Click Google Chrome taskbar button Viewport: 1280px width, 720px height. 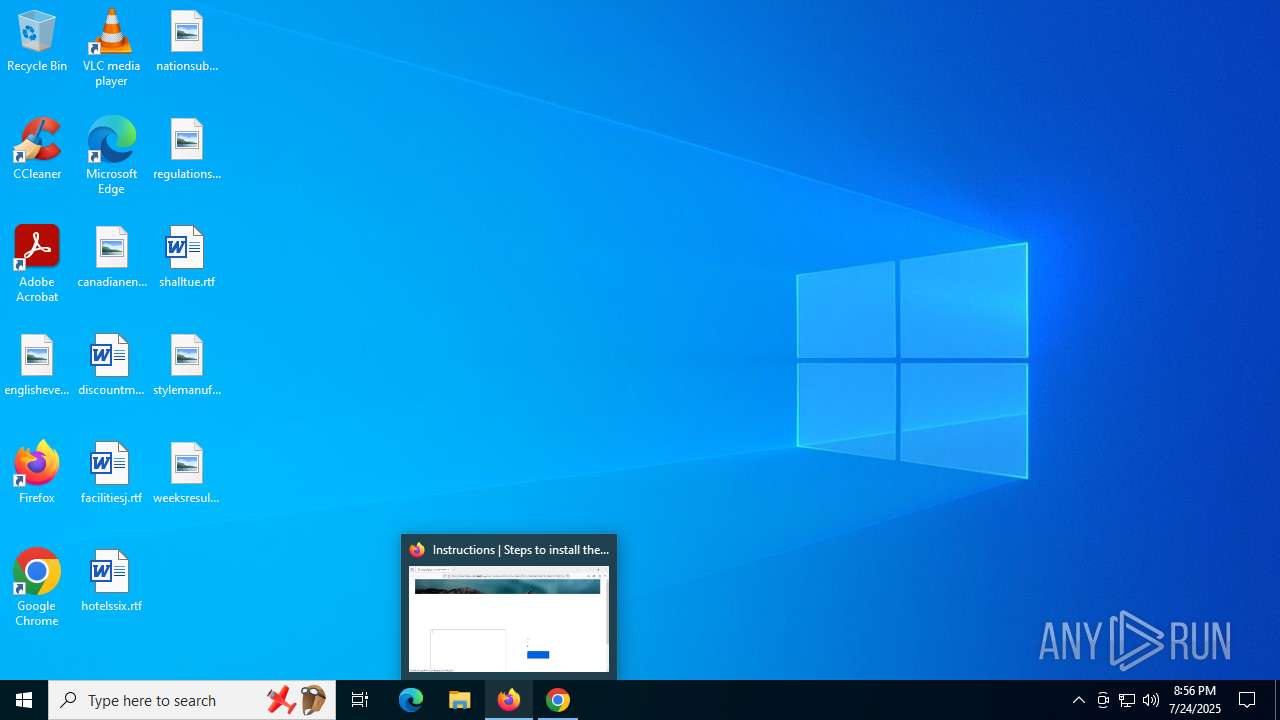coord(558,700)
